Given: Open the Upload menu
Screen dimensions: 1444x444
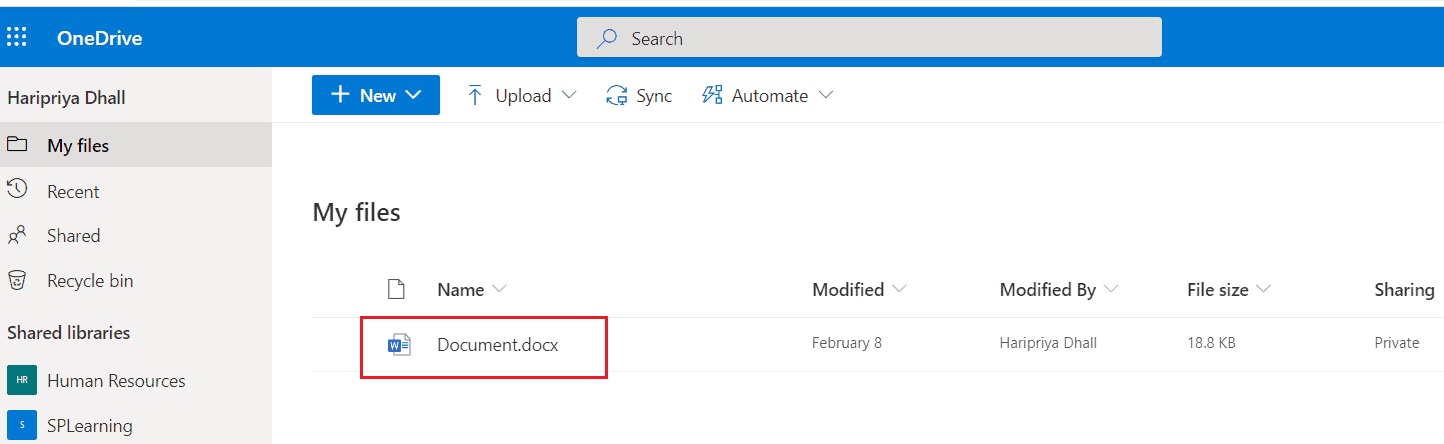Looking at the screenshot, I should coord(521,95).
